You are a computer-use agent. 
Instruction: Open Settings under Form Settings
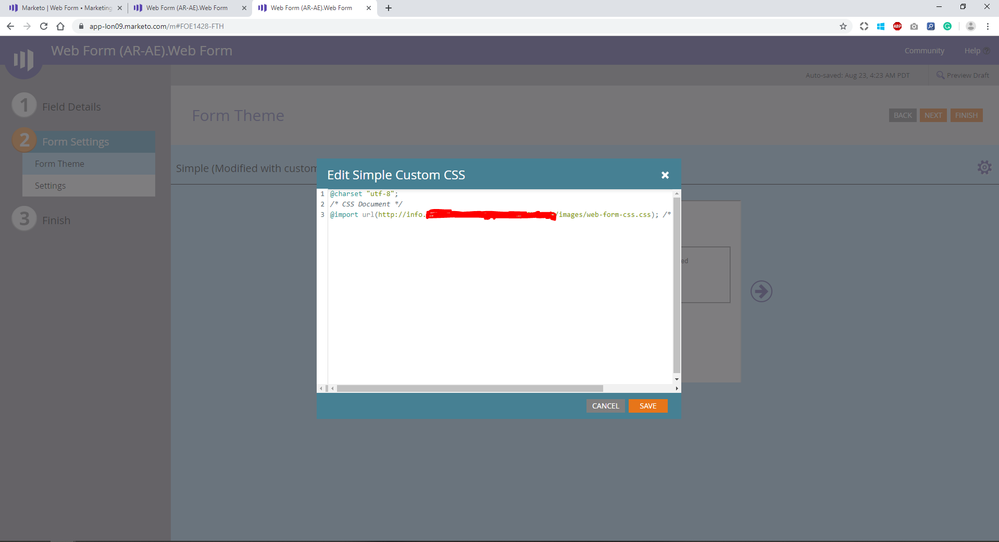click(x=50, y=186)
